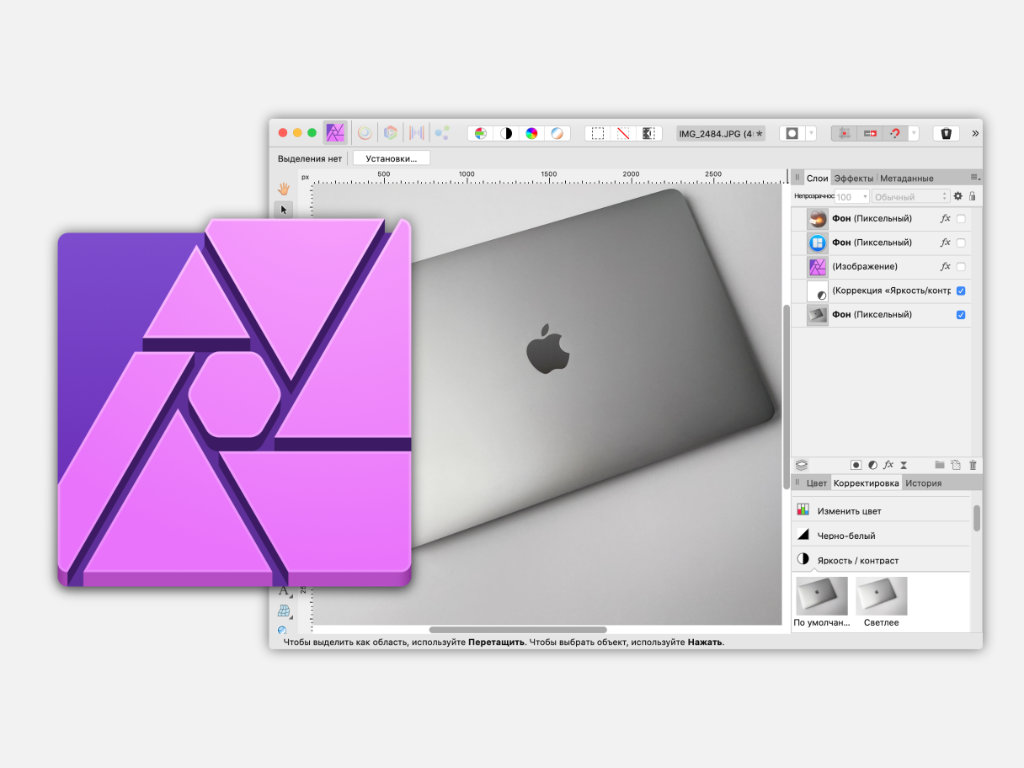Apply Auto White Balance from the toolbar
Viewport: 1024px width, 768px height.
pos(557,133)
